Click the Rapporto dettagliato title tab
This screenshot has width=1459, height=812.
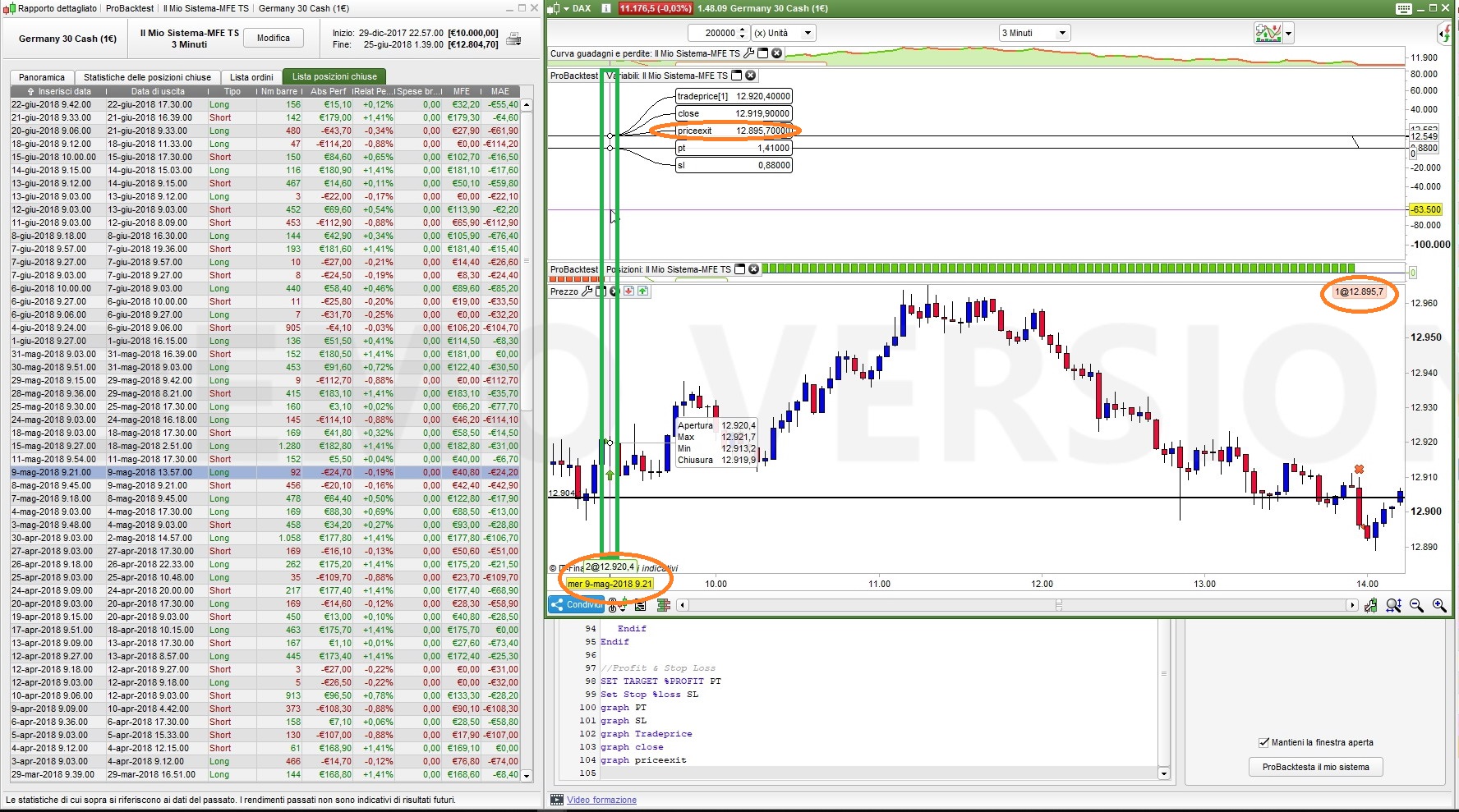58,8
